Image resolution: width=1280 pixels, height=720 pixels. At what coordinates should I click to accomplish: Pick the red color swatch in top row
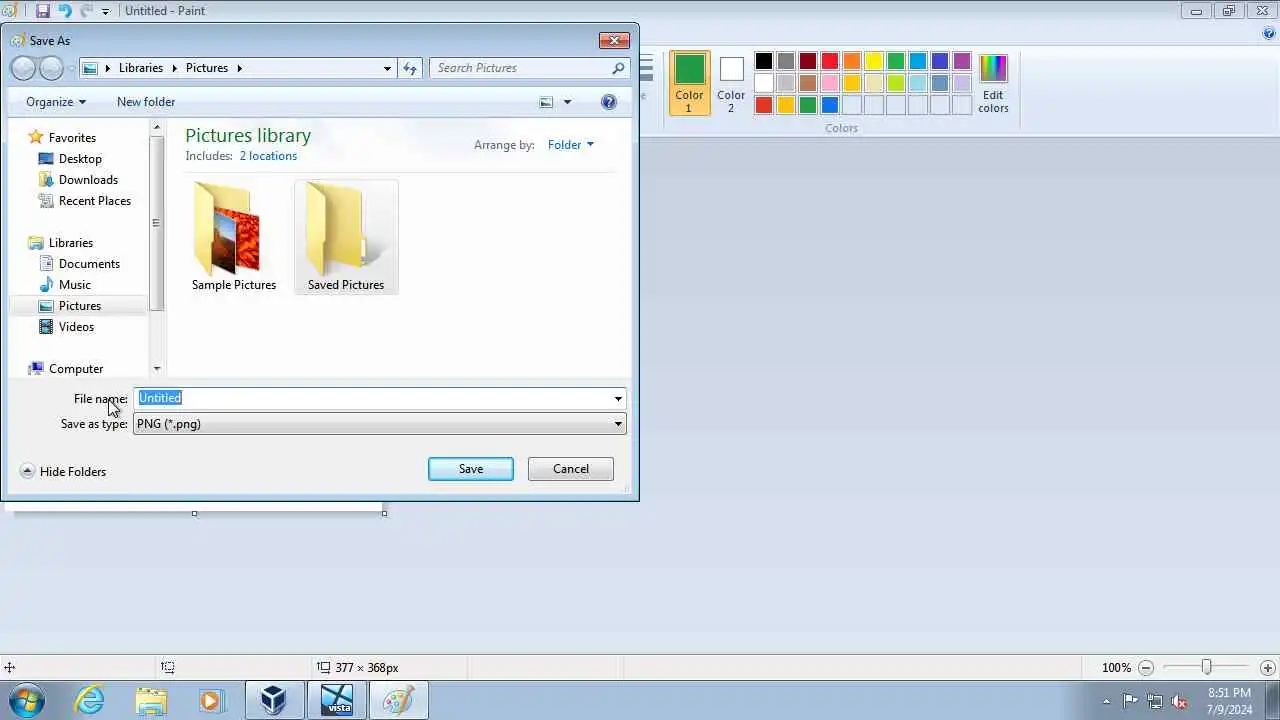click(x=830, y=61)
